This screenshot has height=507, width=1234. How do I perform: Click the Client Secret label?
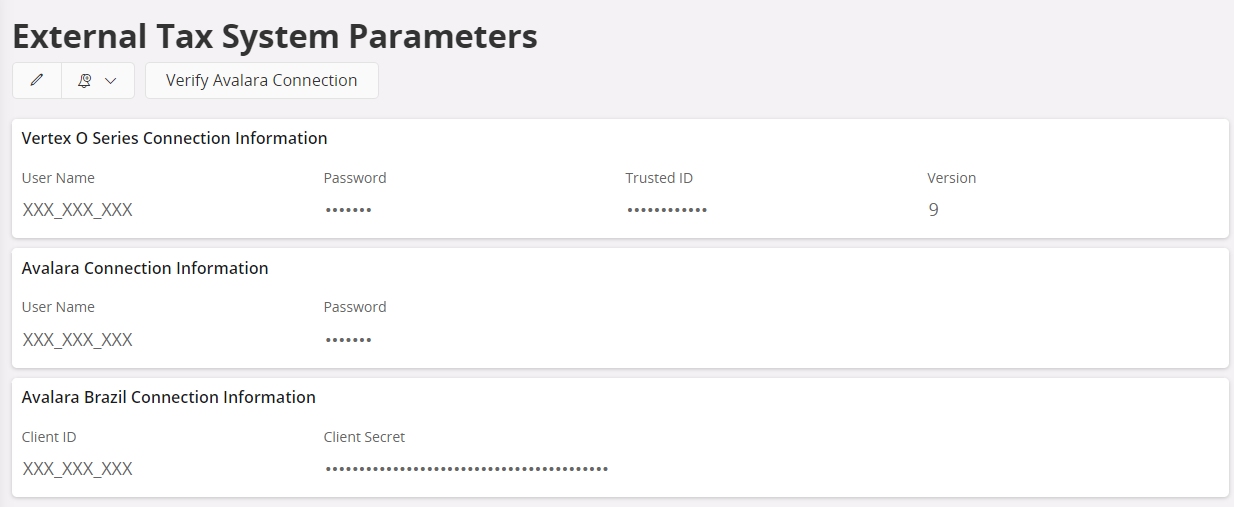pyautogui.click(x=364, y=437)
